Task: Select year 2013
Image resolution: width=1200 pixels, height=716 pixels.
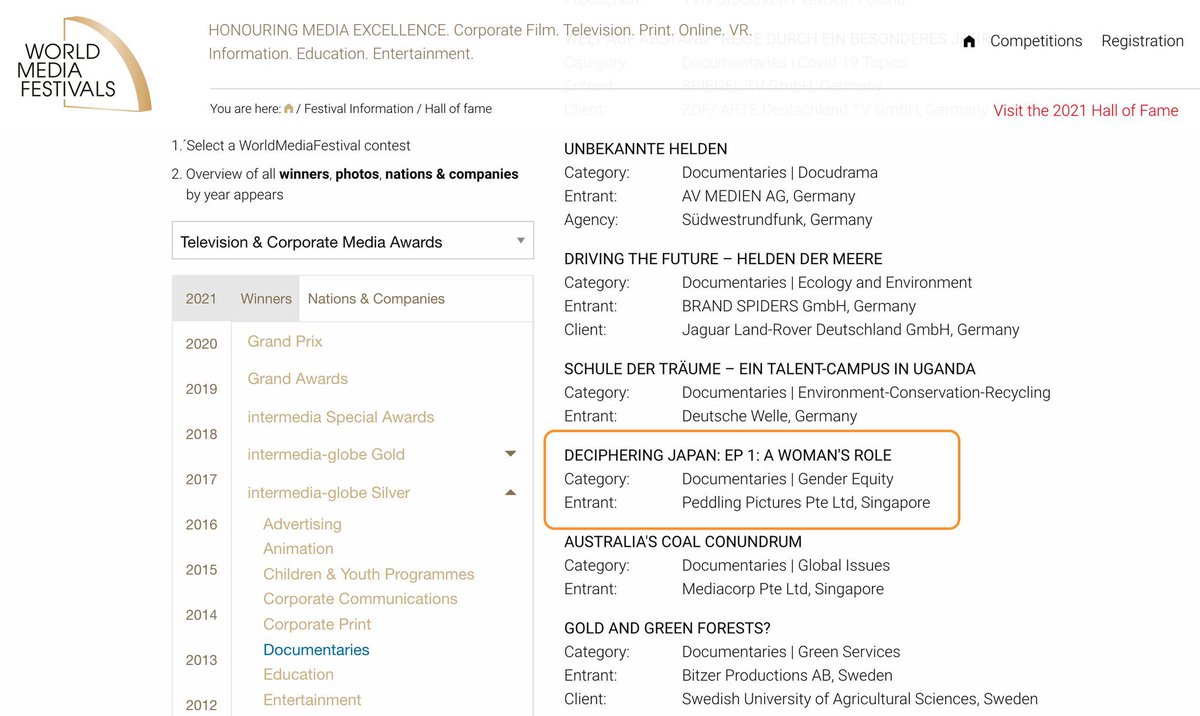Action: point(201,660)
